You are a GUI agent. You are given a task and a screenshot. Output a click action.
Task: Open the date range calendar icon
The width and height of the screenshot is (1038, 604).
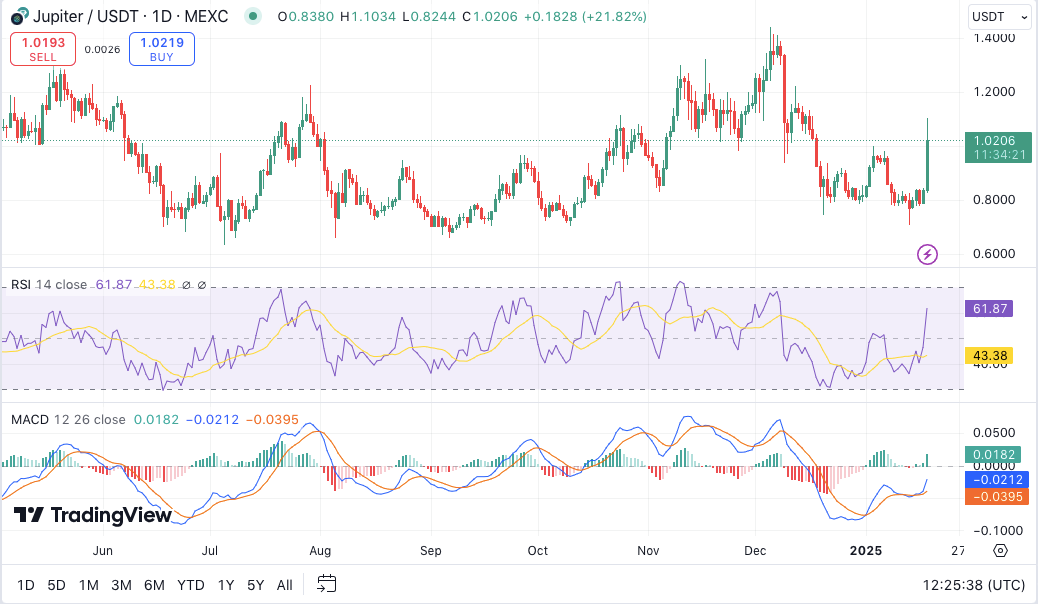click(x=326, y=584)
